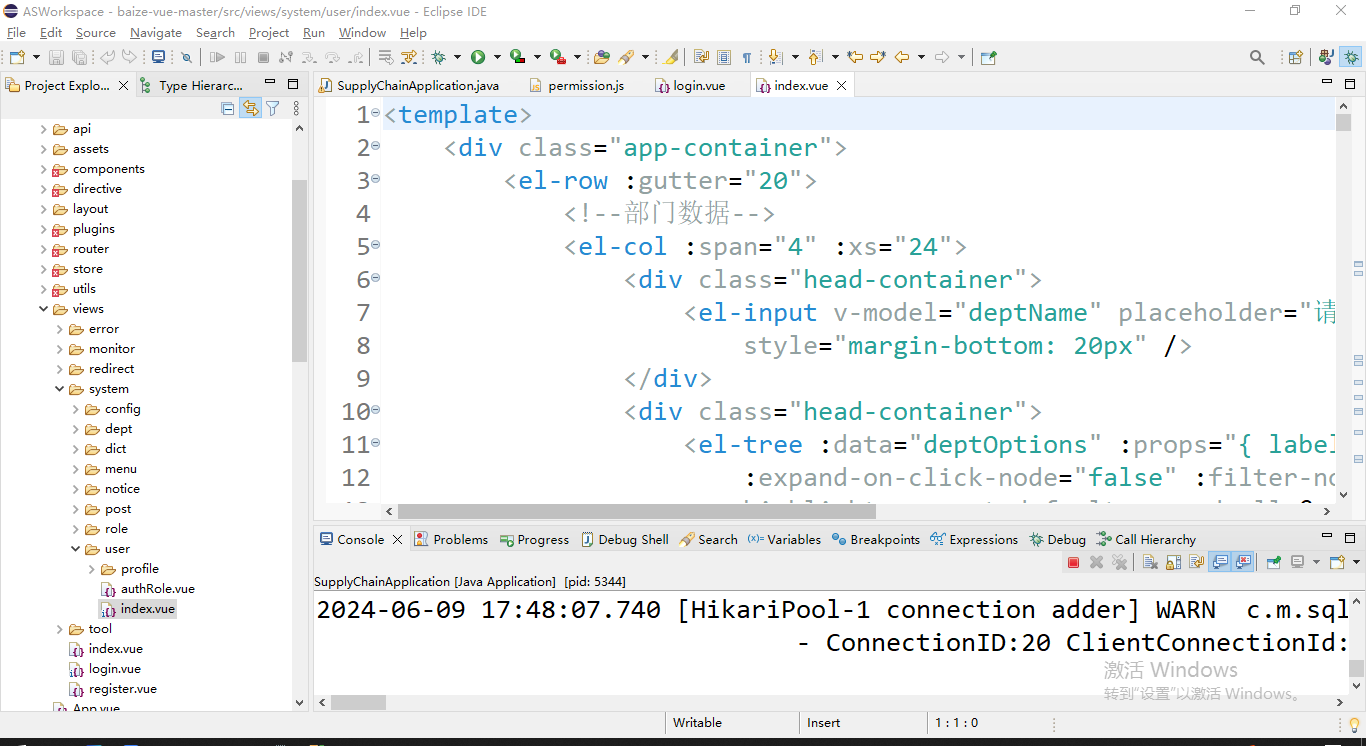Open Project Explorer filter funnel icon
Screen dimensions: 1366x746
[272, 108]
